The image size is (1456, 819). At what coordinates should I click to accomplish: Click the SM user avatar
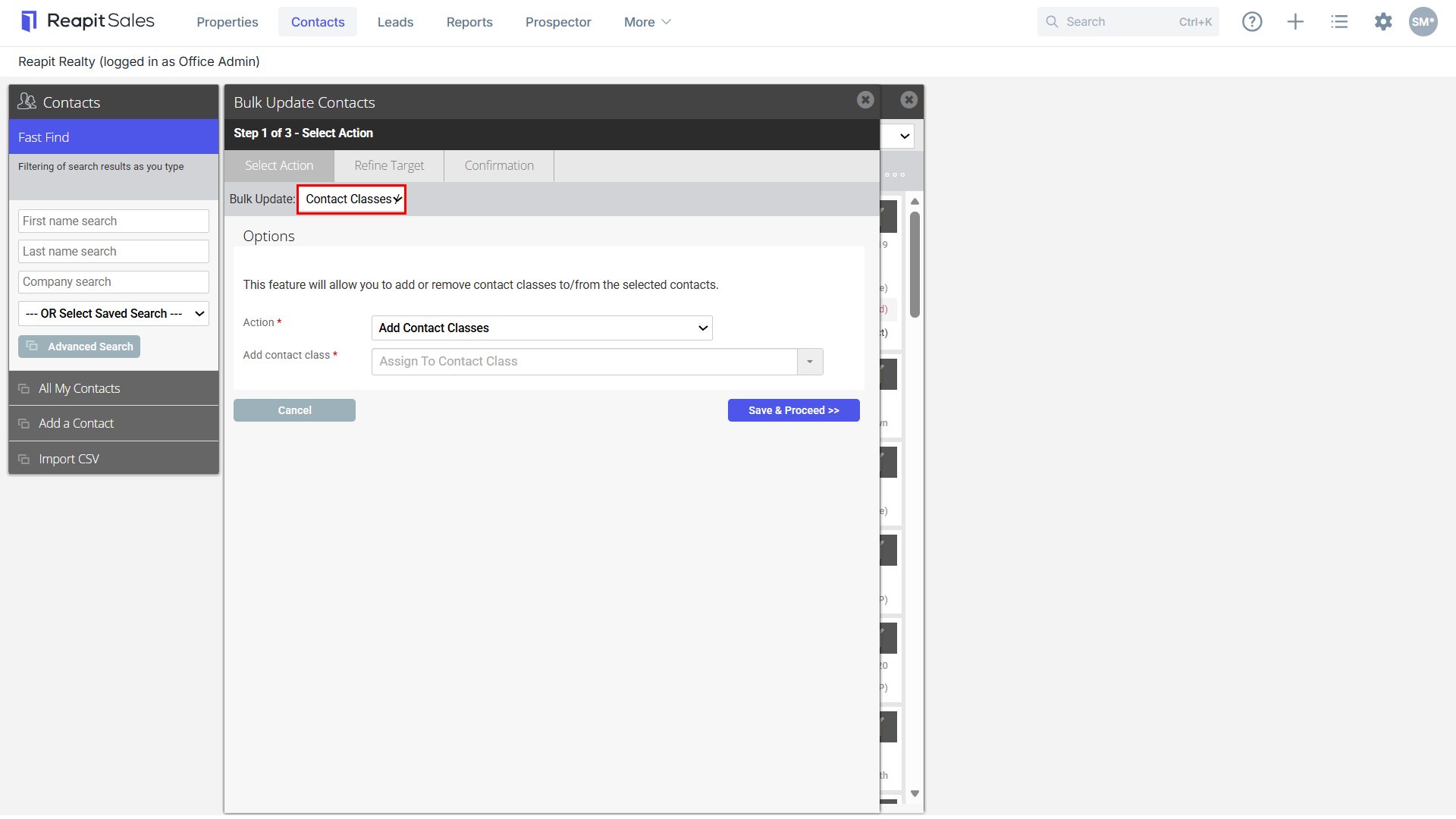pos(1423,22)
